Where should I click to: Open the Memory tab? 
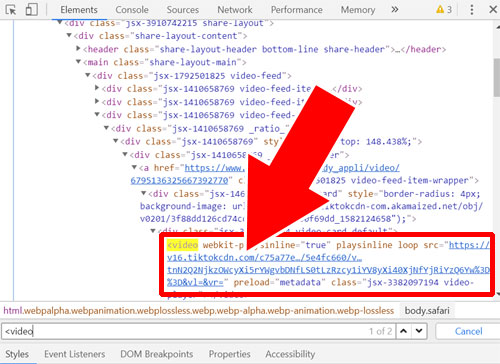tap(358, 10)
